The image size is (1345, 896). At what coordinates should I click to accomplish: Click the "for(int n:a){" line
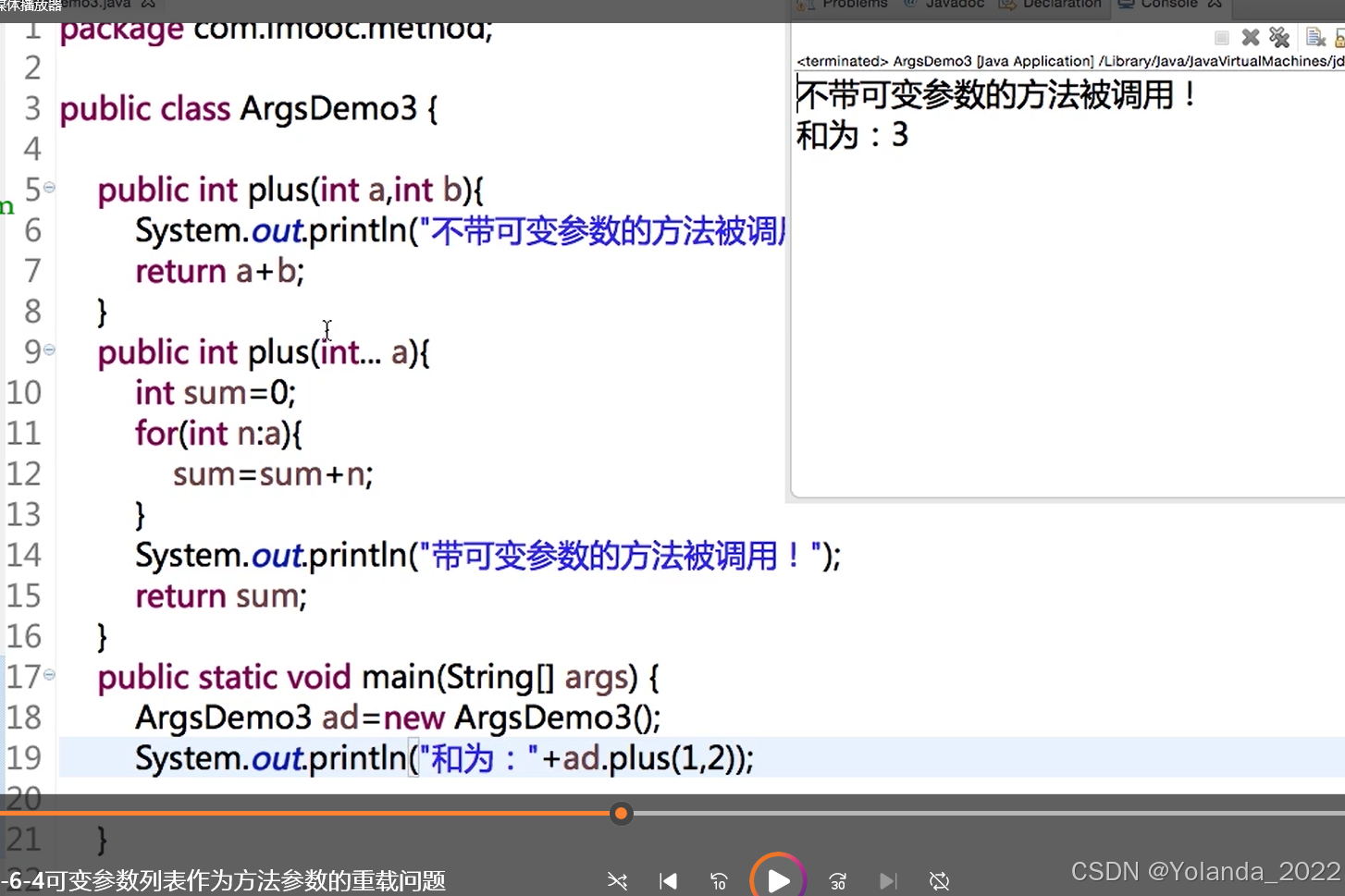[x=219, y=434]
